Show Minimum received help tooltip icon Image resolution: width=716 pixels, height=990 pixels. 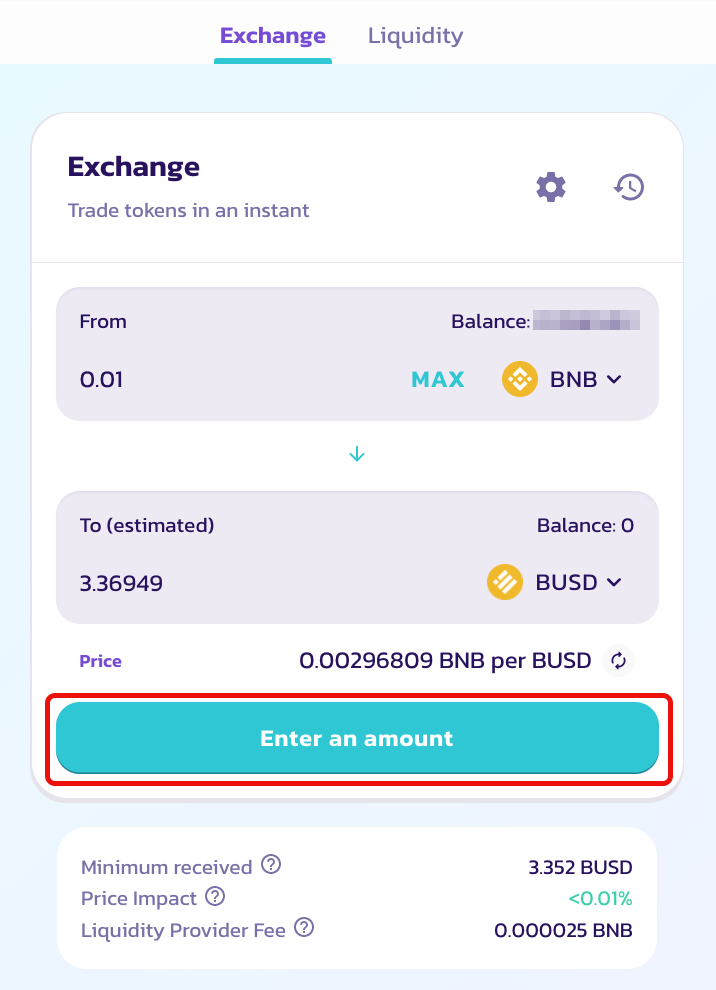pyautogui.click(x=271, y=864)
